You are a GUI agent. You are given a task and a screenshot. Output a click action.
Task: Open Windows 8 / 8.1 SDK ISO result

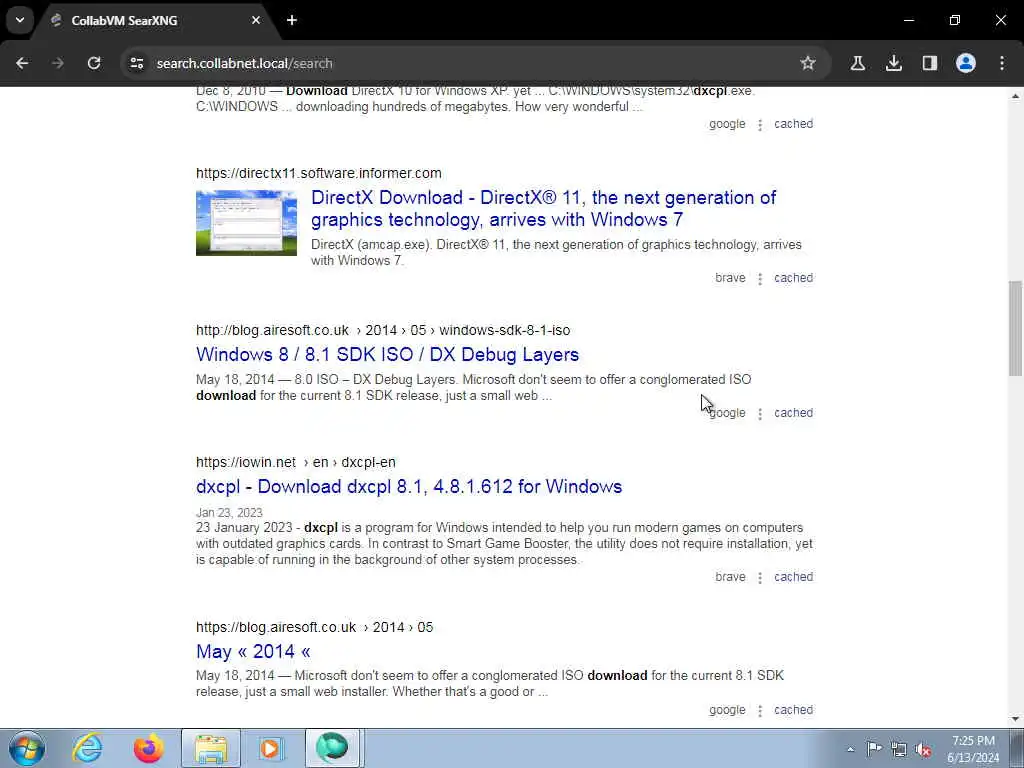click(387, 354)
